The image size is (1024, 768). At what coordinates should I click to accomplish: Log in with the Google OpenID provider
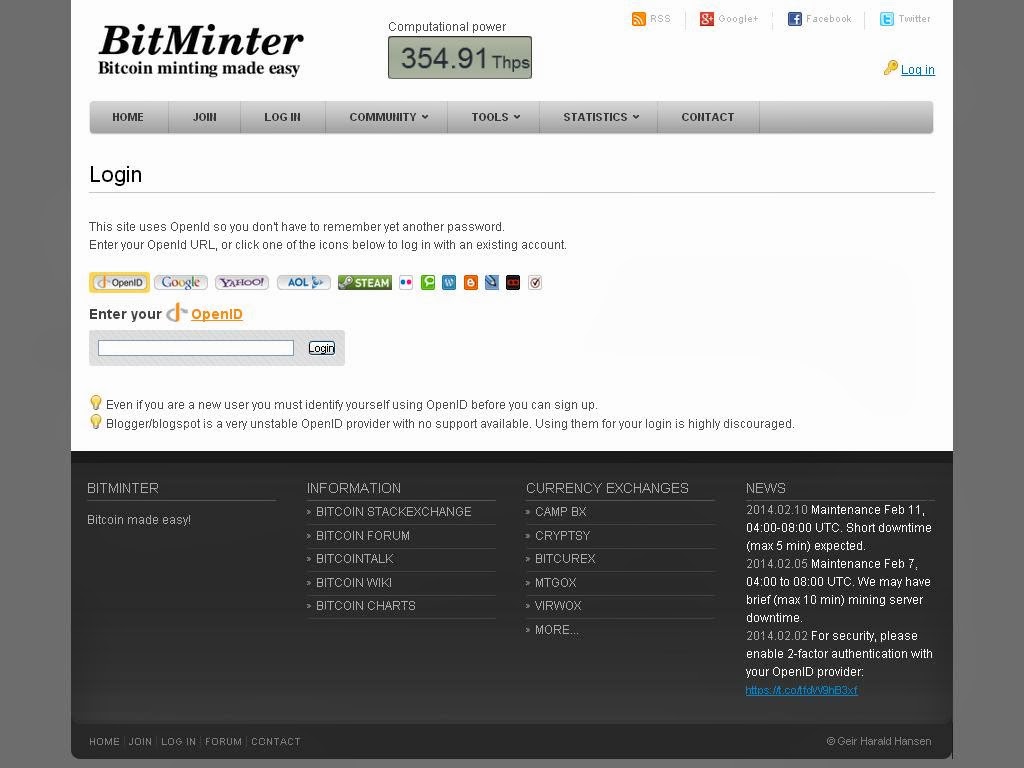180,282
